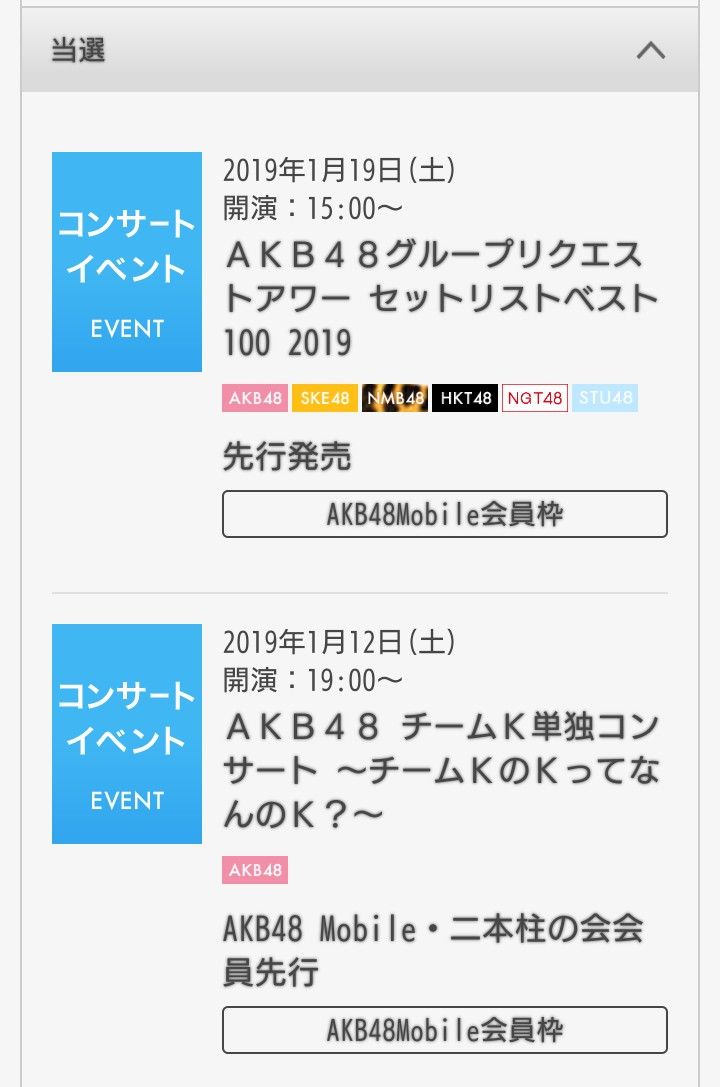Click the HKT48 group tag

pos(465,398)
